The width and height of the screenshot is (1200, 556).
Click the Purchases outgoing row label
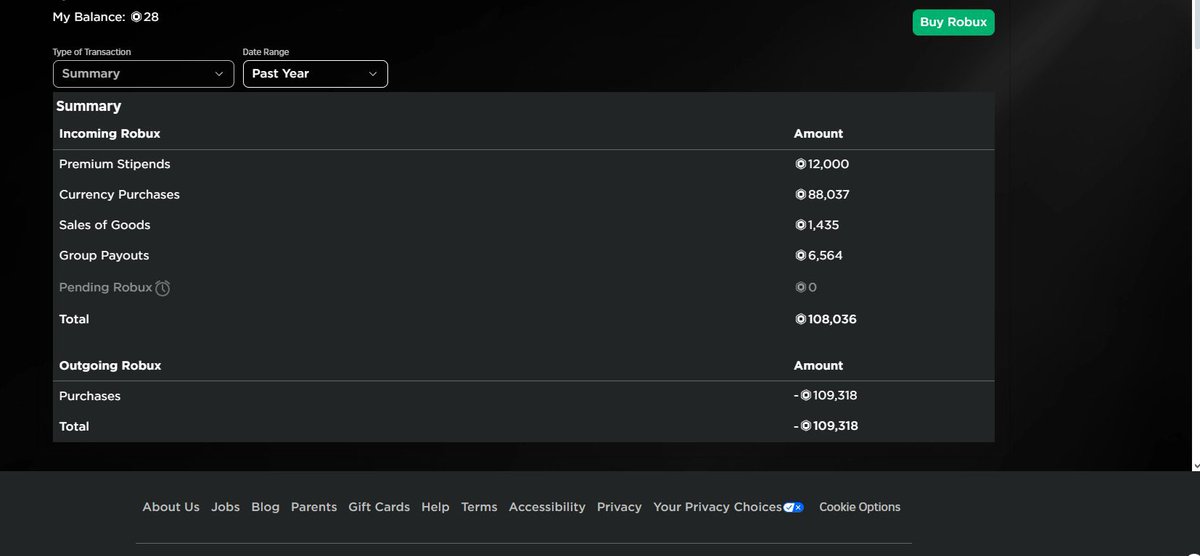point(90,396)
